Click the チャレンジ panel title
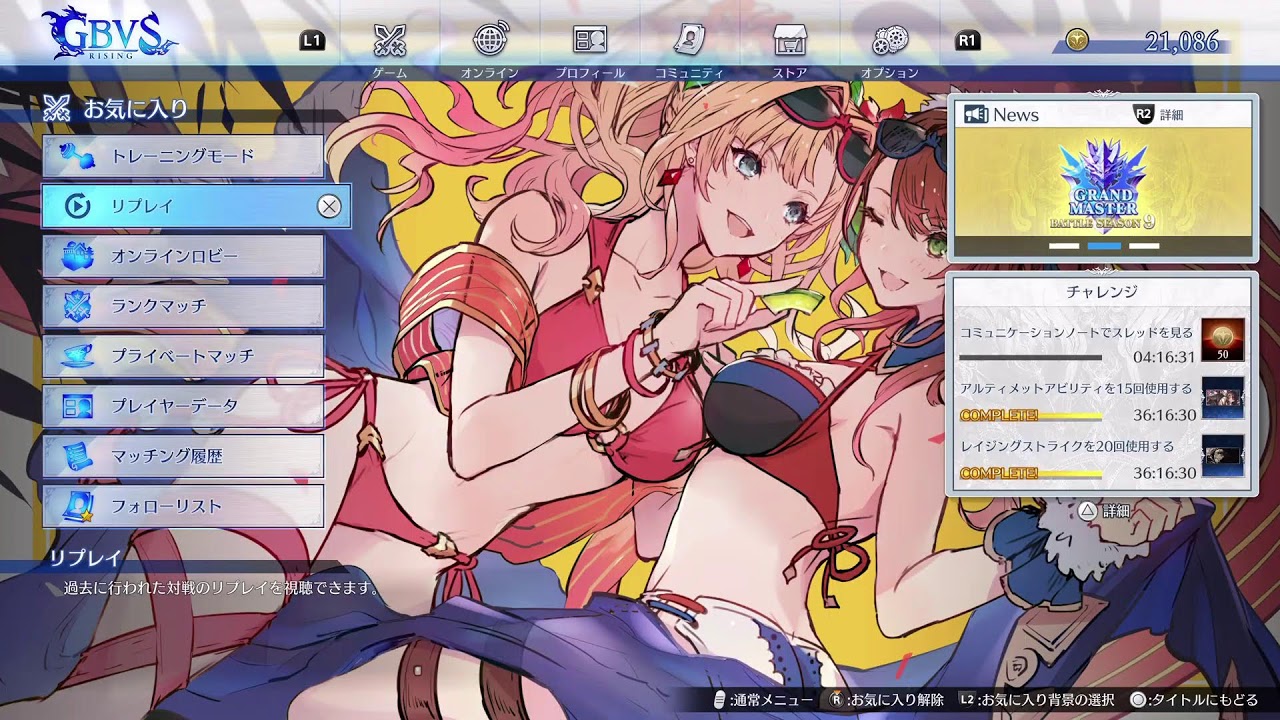The image size is (1280, 720). (x=1102, y=292)
